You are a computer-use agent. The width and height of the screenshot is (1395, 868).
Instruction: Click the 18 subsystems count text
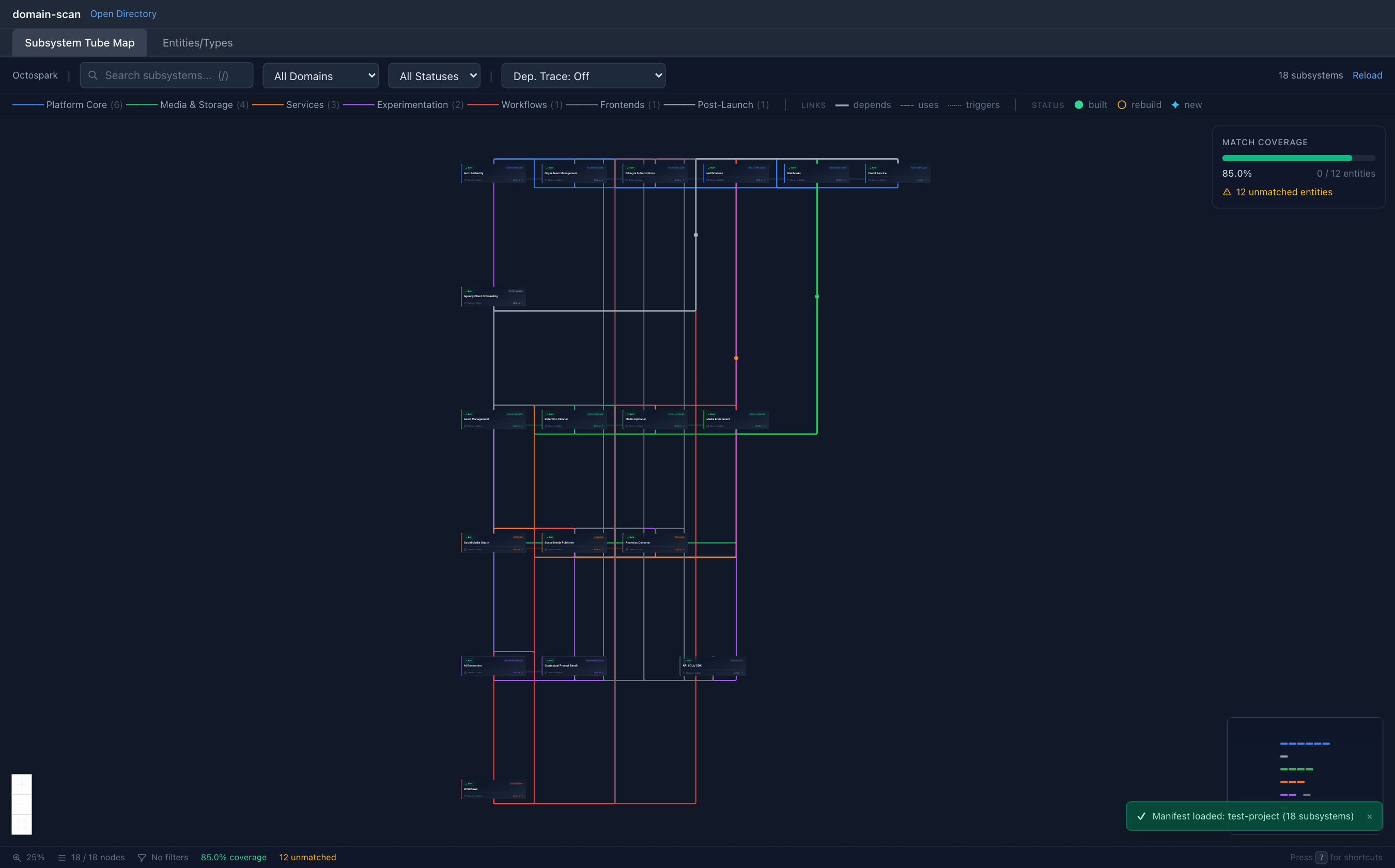[1310, 75]
